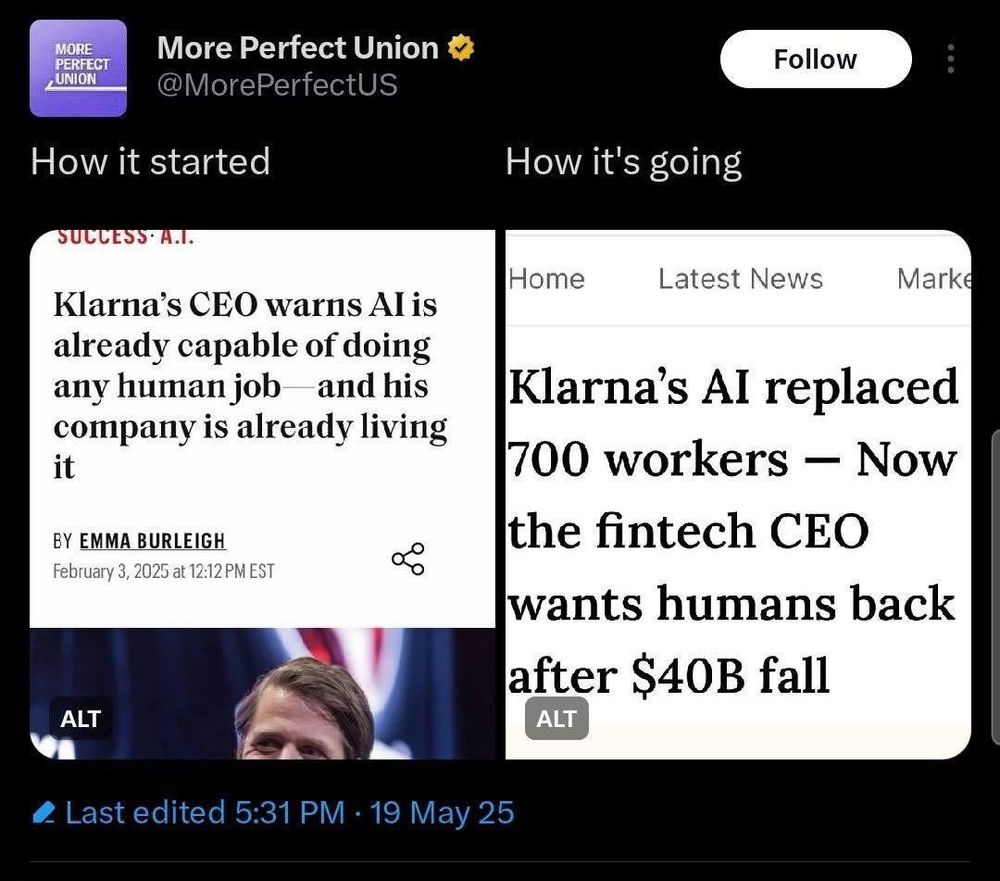Open ALT text on the right image
The height and width of the screenshot is (881, 1000).
click(556, 718)
